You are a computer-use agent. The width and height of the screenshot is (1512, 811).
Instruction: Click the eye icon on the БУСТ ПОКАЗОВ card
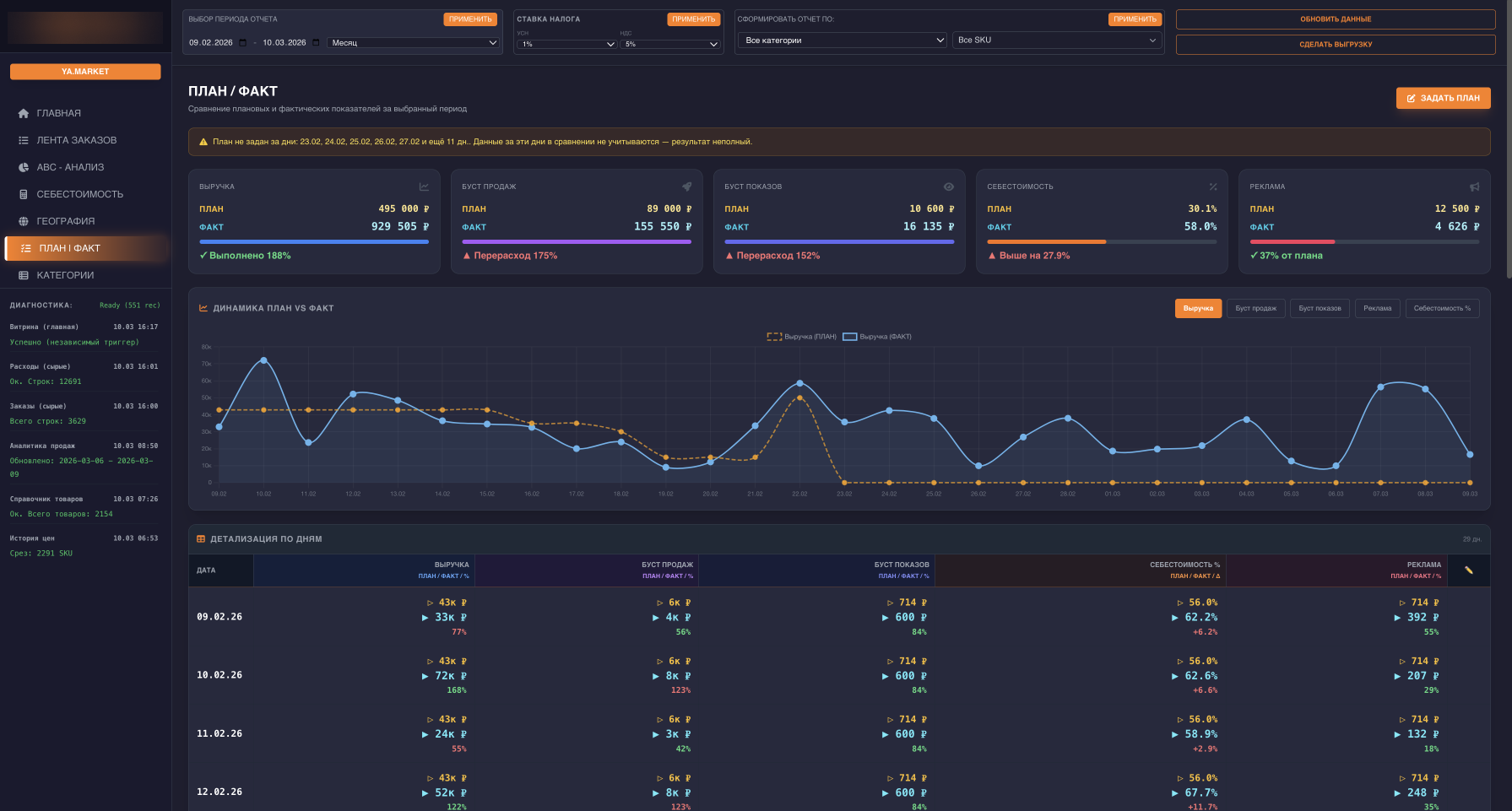pyautogui.click(x=949, y=187)
